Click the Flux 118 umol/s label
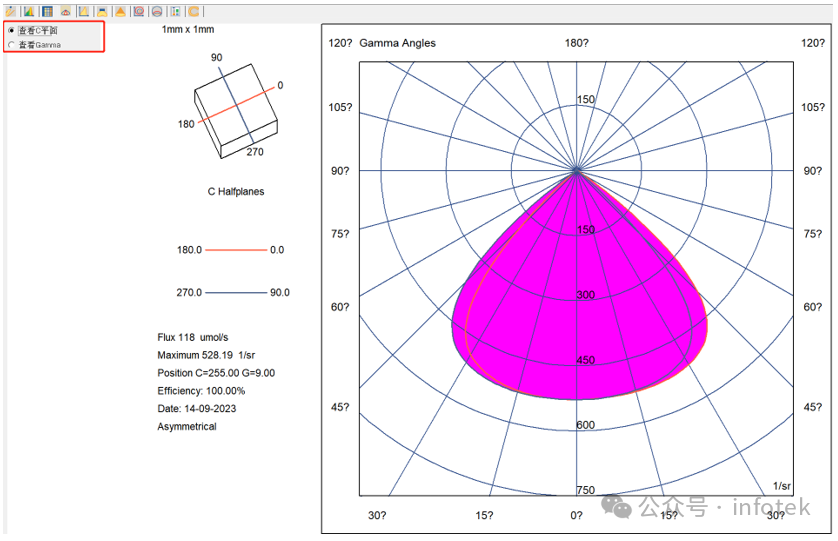This screenshot has width=838, height=541. [x=193, y=337]
